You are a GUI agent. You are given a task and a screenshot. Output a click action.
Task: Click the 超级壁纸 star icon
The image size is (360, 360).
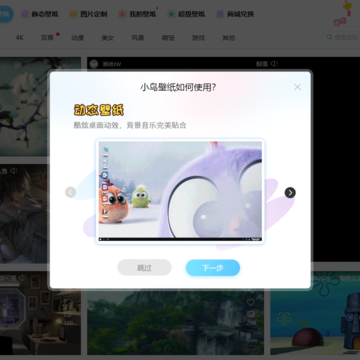point(171,14)
